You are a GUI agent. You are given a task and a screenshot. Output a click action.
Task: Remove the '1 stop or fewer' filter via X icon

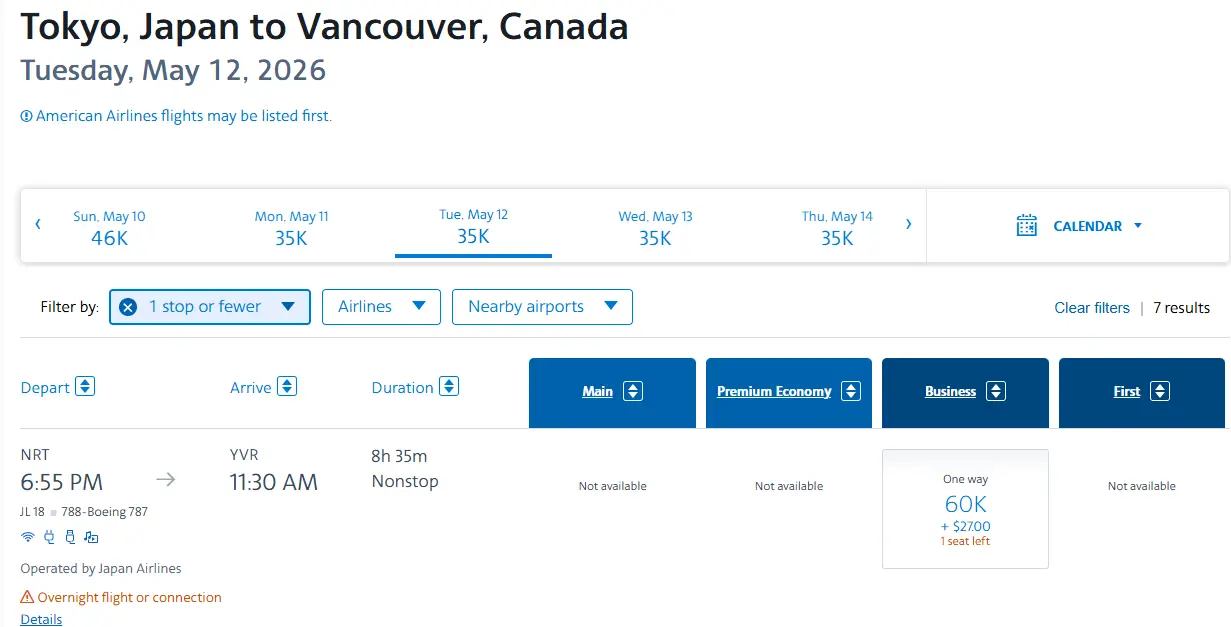point(128,307)
